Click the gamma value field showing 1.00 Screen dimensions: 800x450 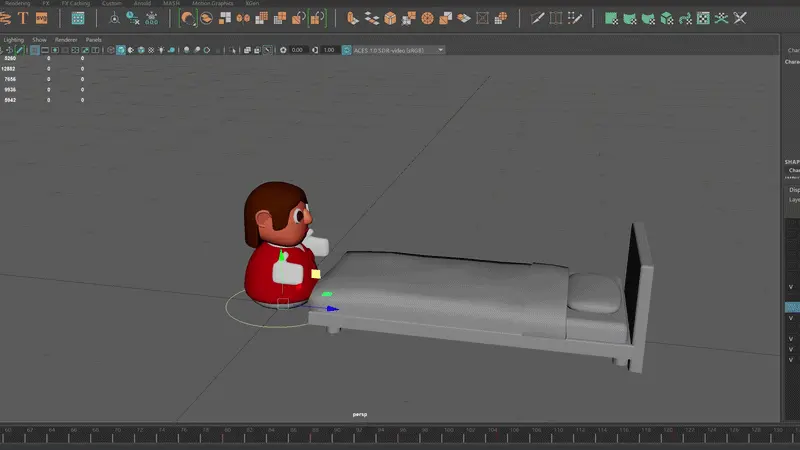329,50
